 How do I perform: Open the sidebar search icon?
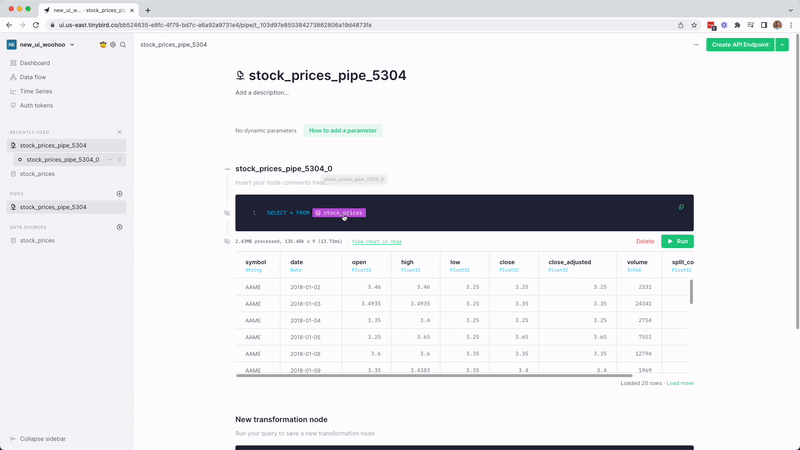tap(123, 45)
